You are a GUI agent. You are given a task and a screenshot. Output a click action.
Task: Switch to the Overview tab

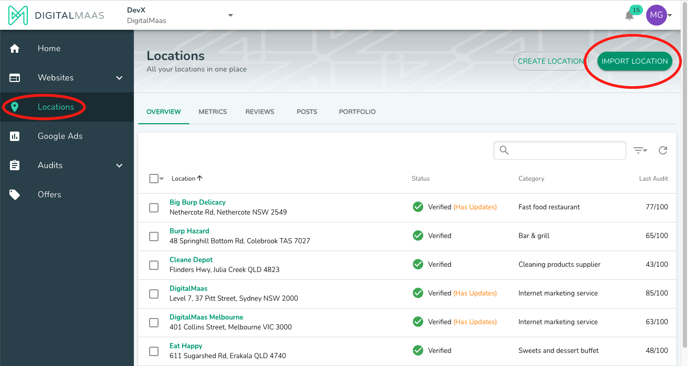(164, 111)
